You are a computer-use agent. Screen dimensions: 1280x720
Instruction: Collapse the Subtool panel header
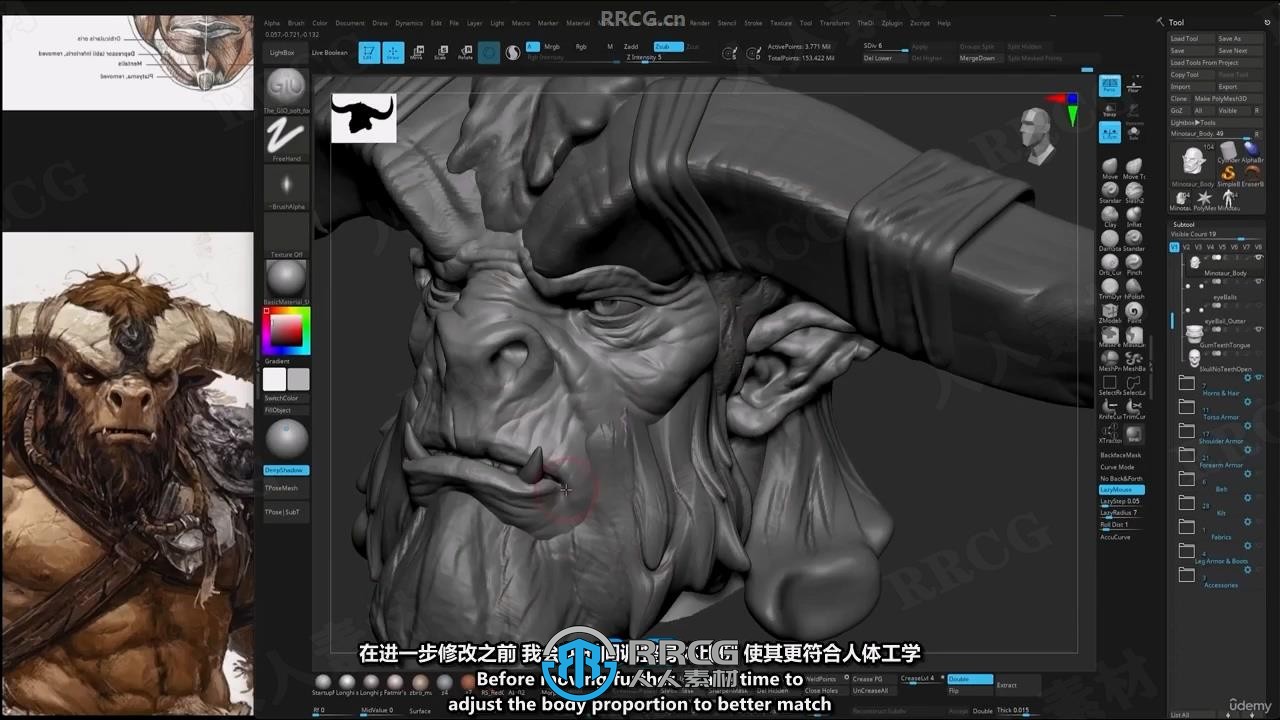pos(1184,225)
